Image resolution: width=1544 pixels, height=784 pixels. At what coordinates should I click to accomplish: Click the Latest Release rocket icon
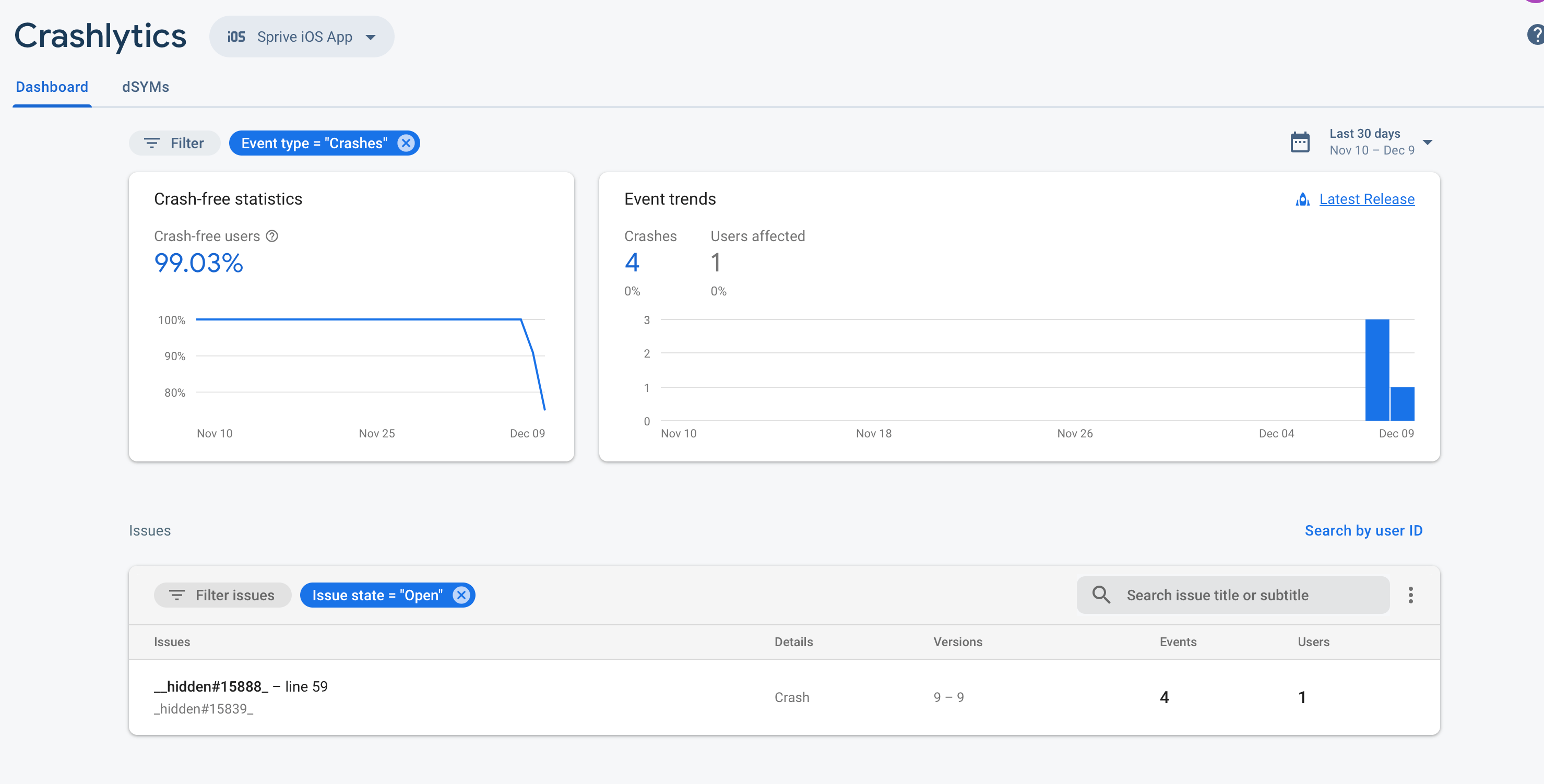(x=1302, y=199)
